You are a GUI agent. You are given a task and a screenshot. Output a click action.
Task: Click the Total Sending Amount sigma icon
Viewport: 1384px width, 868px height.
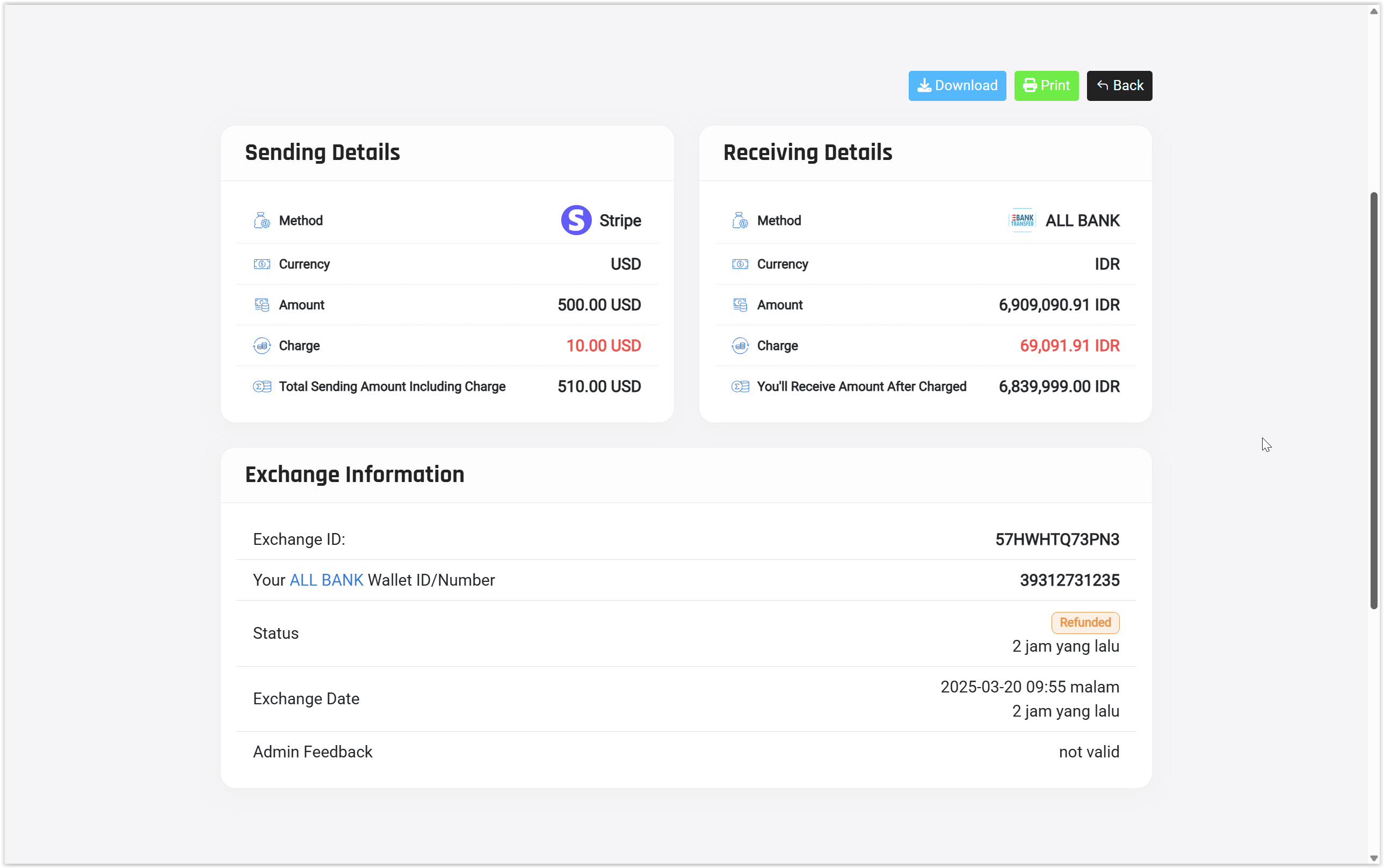[x=262, y=386]
